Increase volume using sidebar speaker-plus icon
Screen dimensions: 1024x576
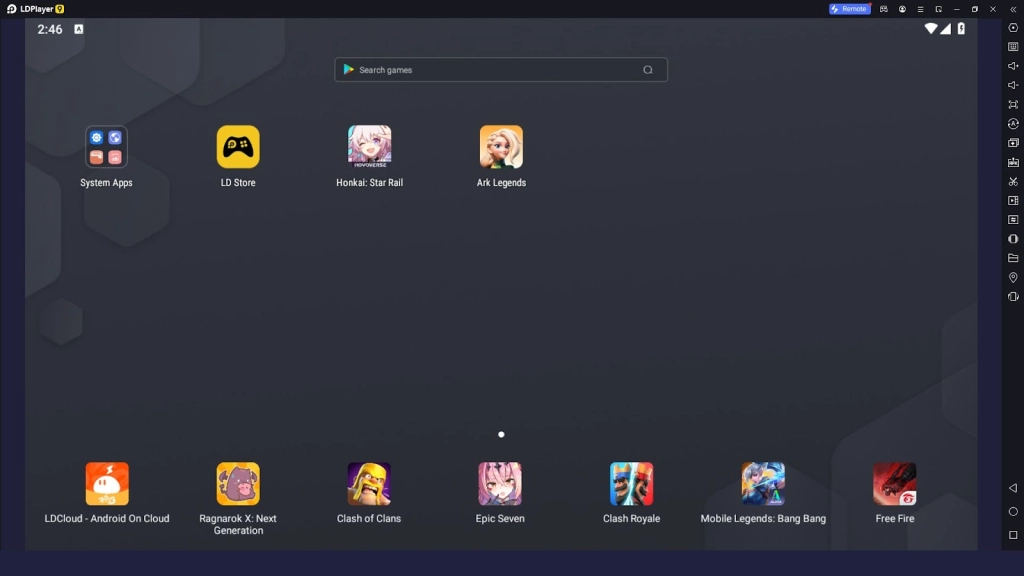point(1013,66)
